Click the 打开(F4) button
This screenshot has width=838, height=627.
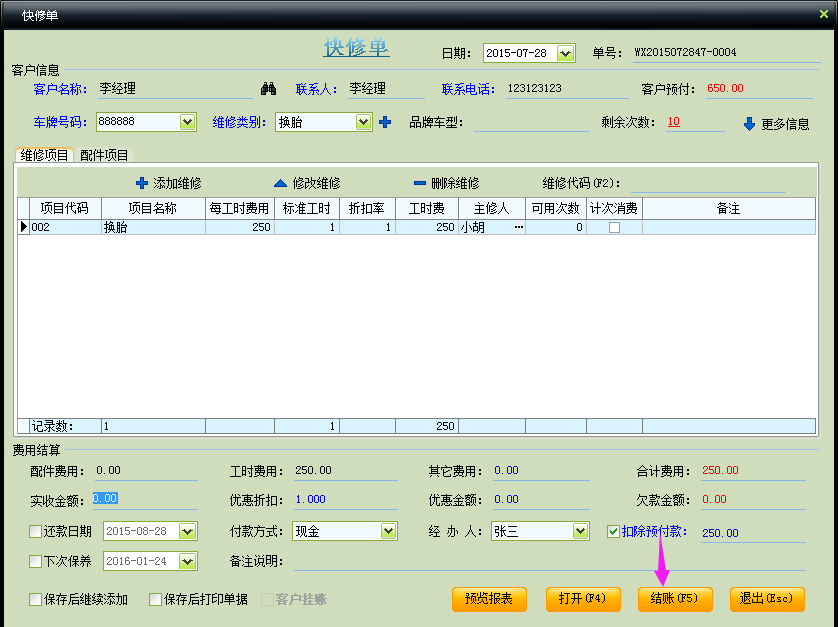tap(583, 599)
